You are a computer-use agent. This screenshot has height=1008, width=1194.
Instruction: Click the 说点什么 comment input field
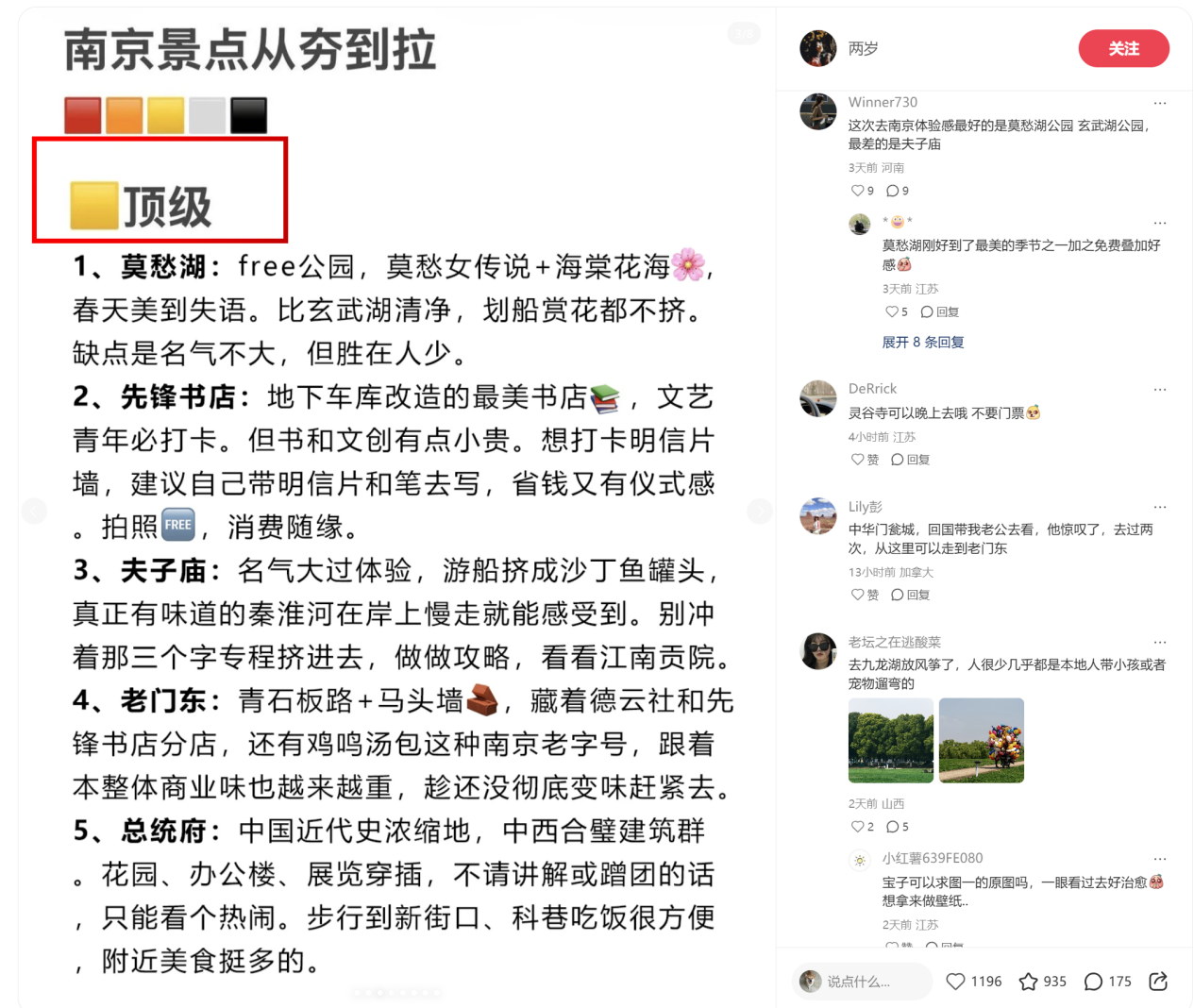(862, 982)
